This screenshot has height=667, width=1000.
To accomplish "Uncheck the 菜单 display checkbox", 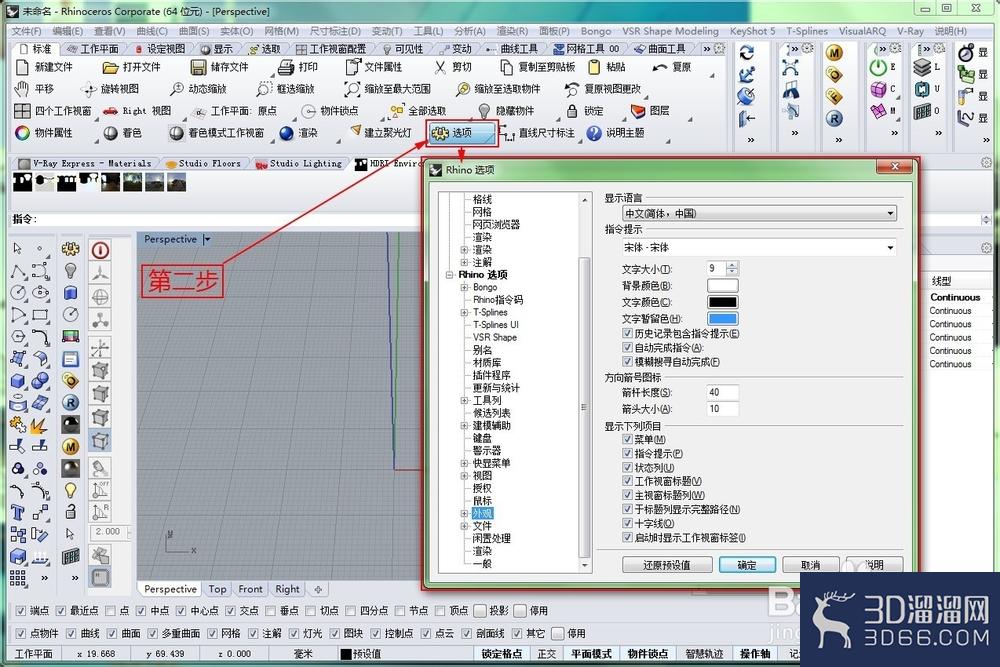I will coord(627,439).
